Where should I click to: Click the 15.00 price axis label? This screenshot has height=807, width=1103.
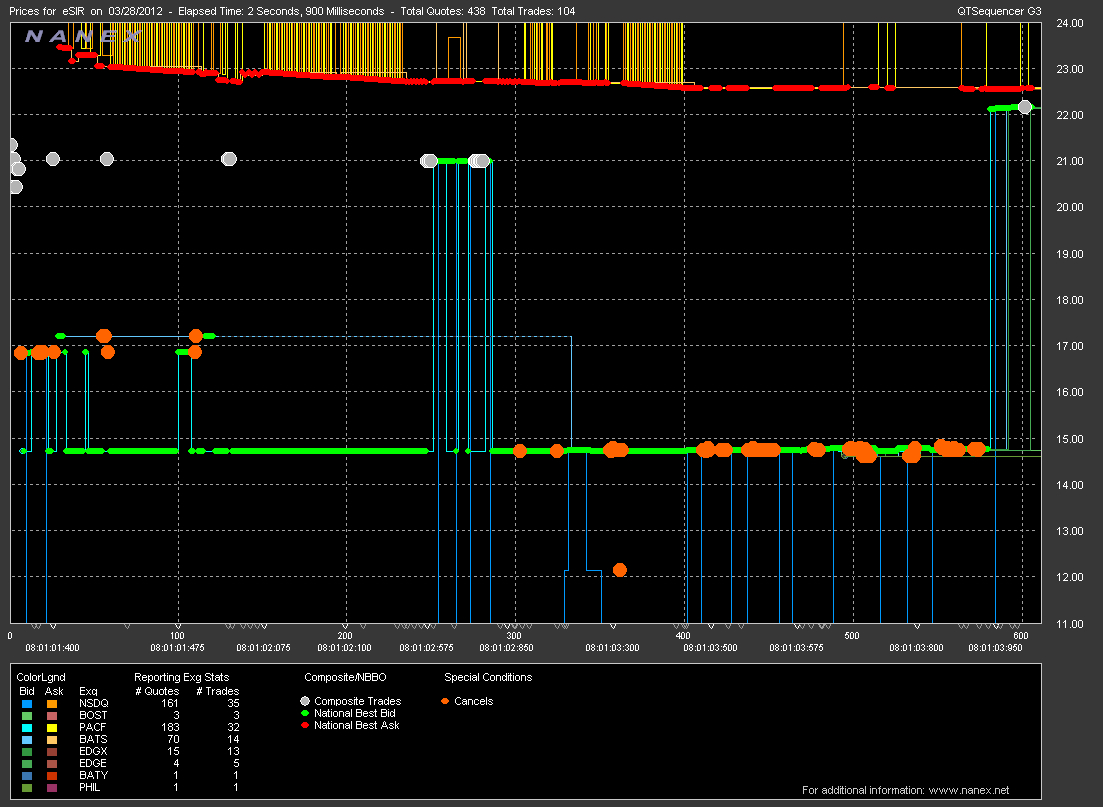[x=1070, y=439]
